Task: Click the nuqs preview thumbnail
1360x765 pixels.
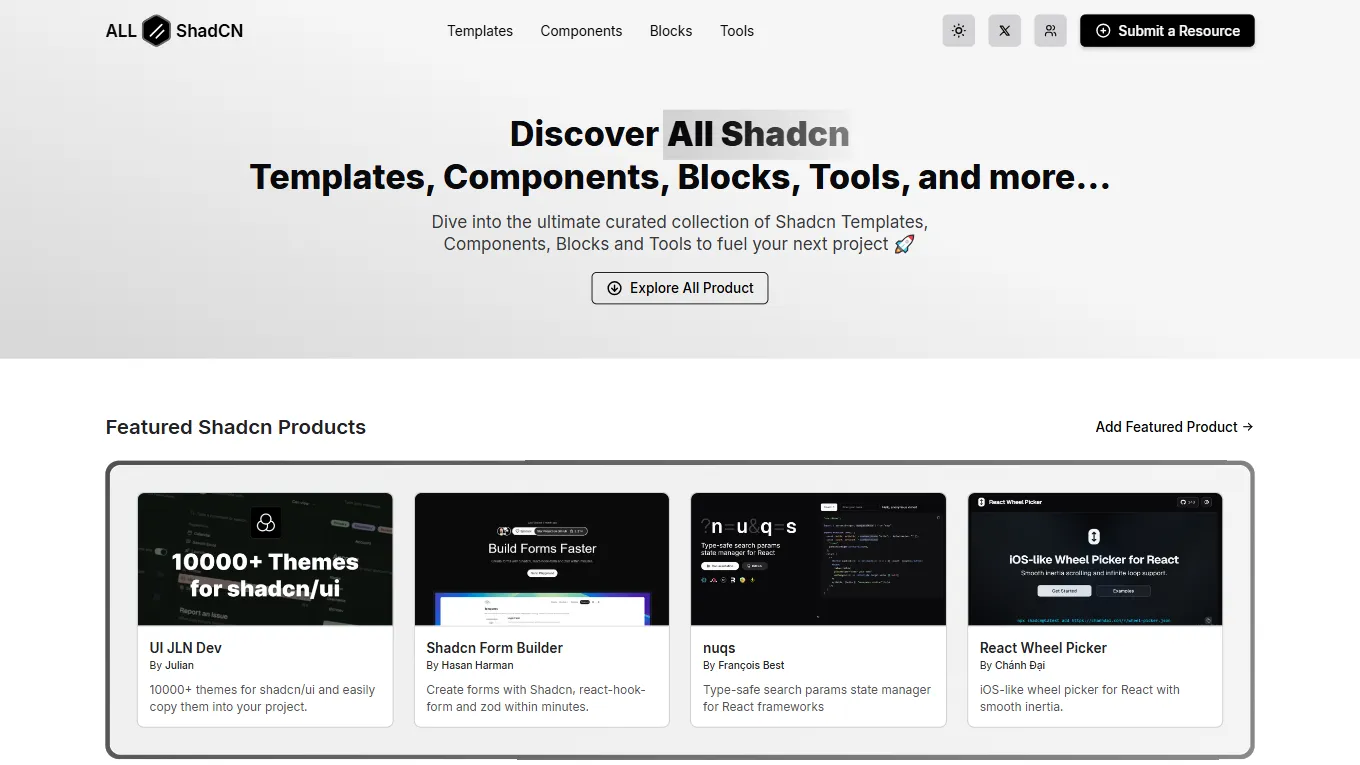Action: [818, 559]
